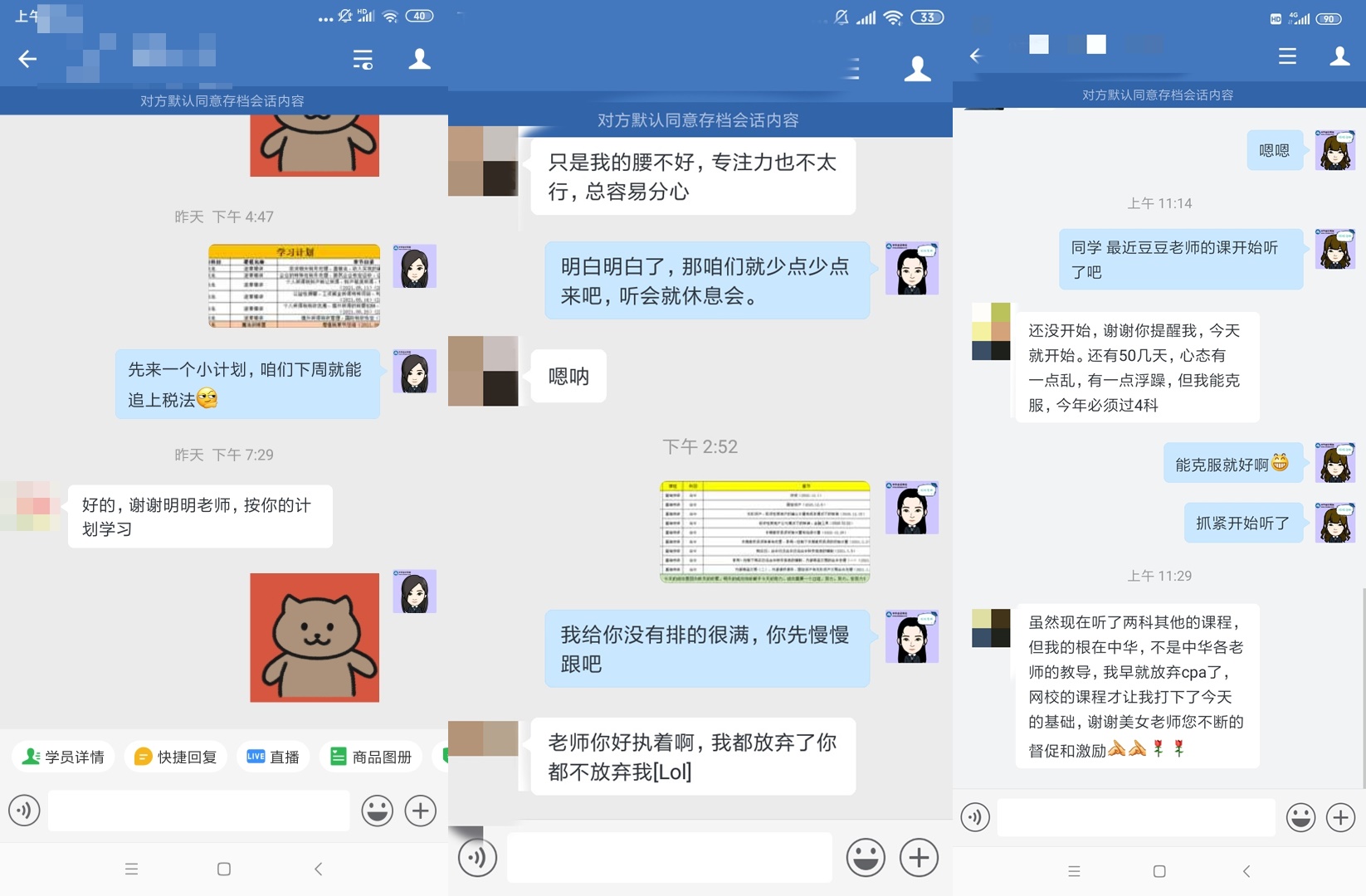Screen dimensions: 1366x896
Task: Open the 学习计划 study plan image
Action: pos(294,286)
